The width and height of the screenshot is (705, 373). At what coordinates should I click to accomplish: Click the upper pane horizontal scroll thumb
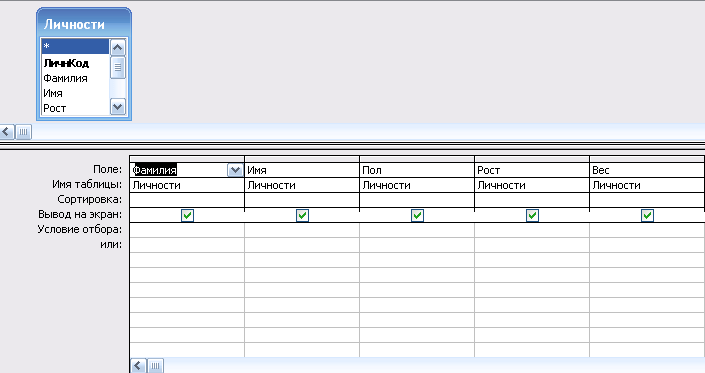tap(23, 132)
